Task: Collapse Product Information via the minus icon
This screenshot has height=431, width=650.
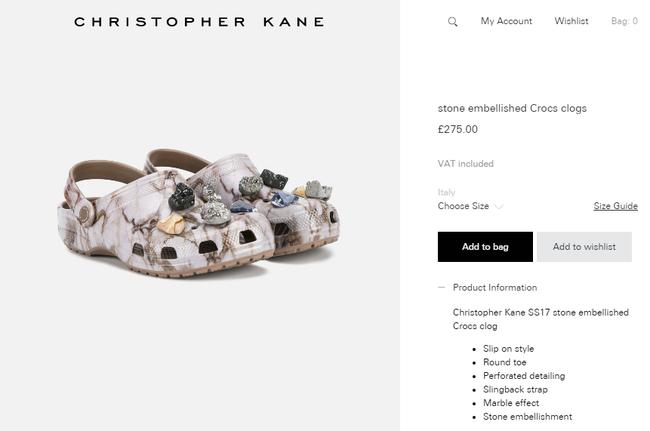Action: (x=442, y=288)
